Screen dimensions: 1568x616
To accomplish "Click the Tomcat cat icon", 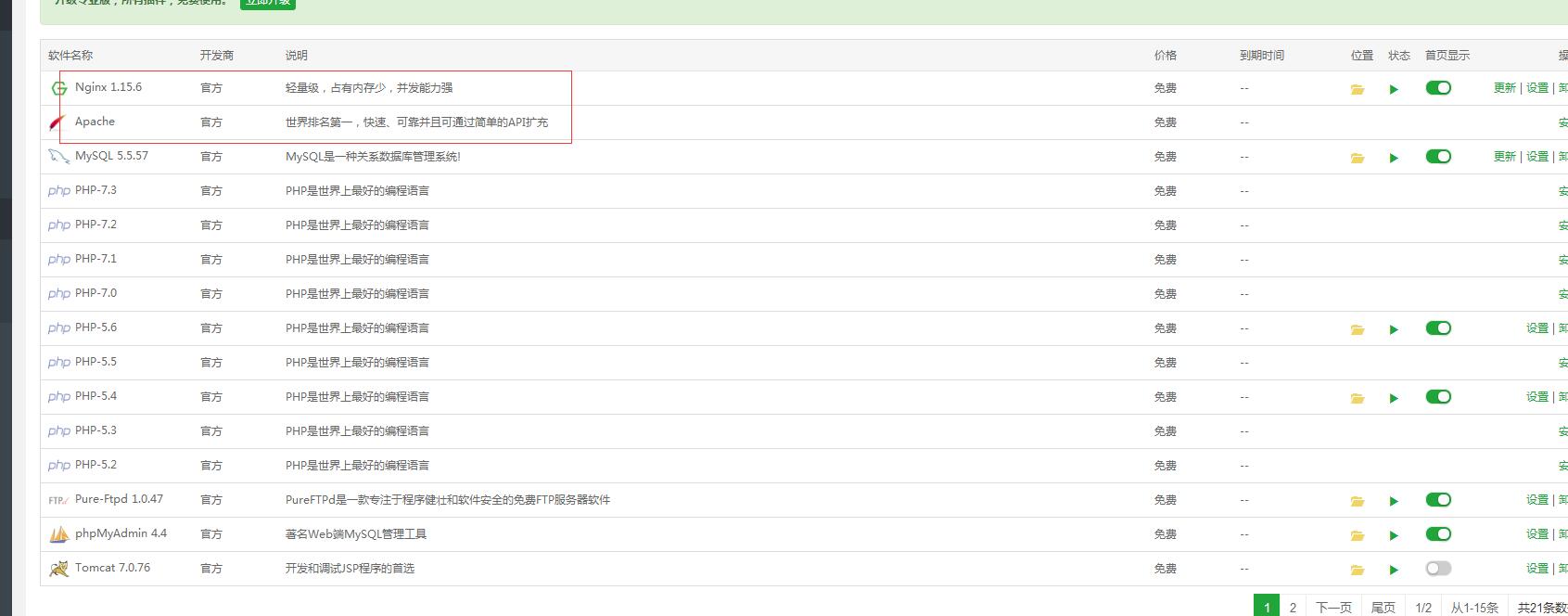I will [x=58, y=569].
